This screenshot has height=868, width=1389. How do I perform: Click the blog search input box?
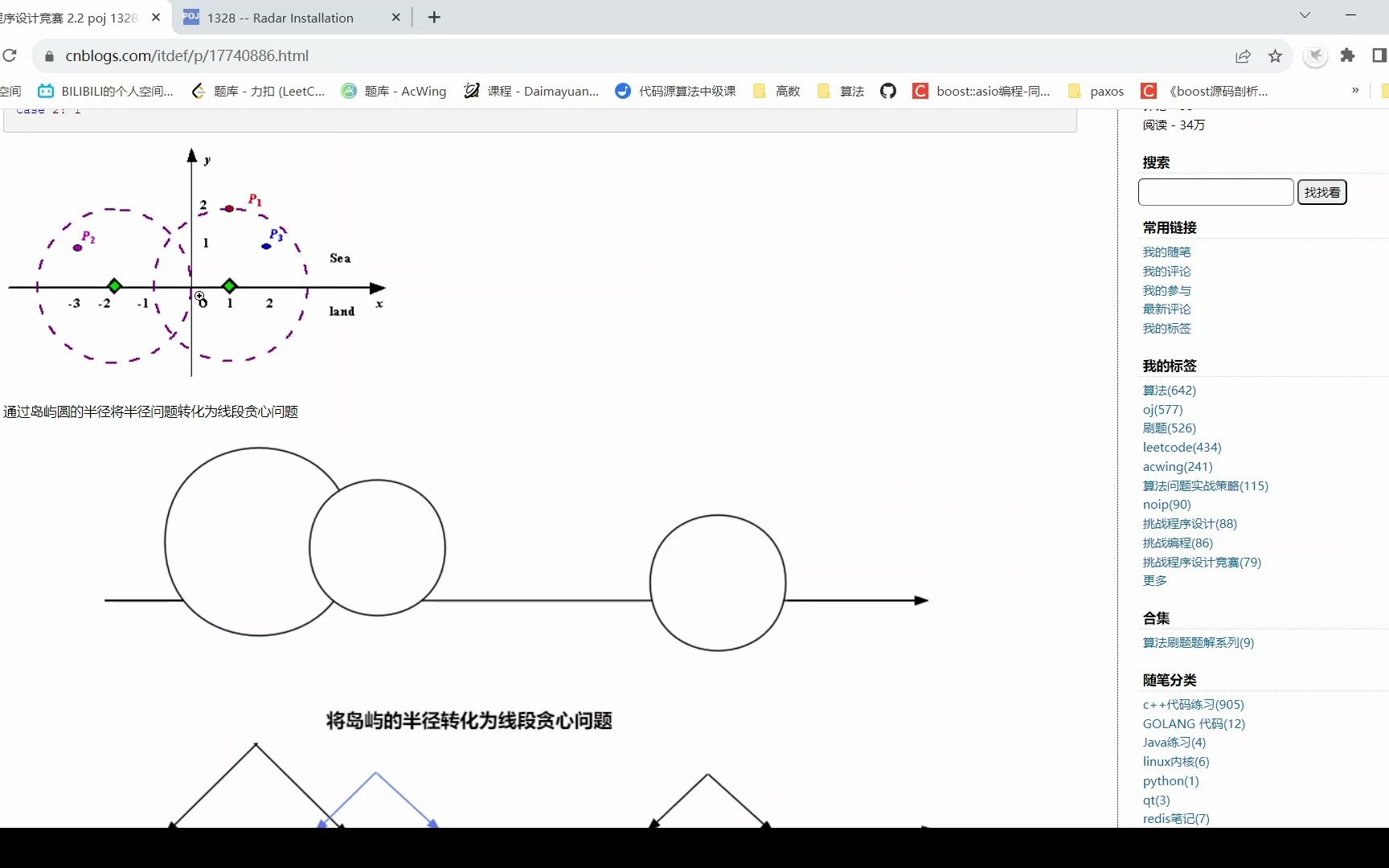[1215, 192]
